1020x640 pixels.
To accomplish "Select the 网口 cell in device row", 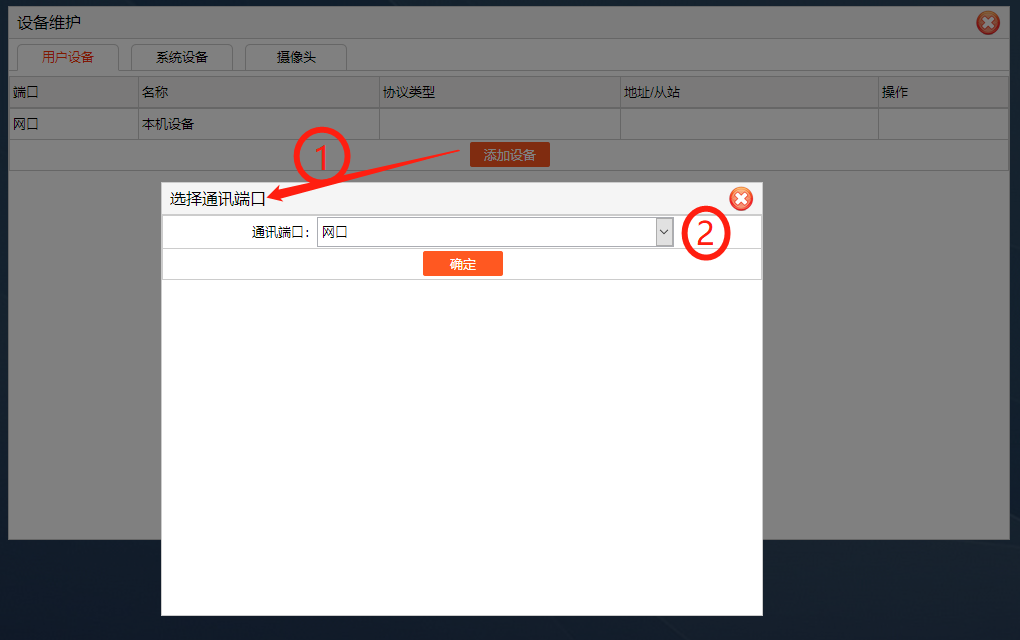I will (25, 124).
